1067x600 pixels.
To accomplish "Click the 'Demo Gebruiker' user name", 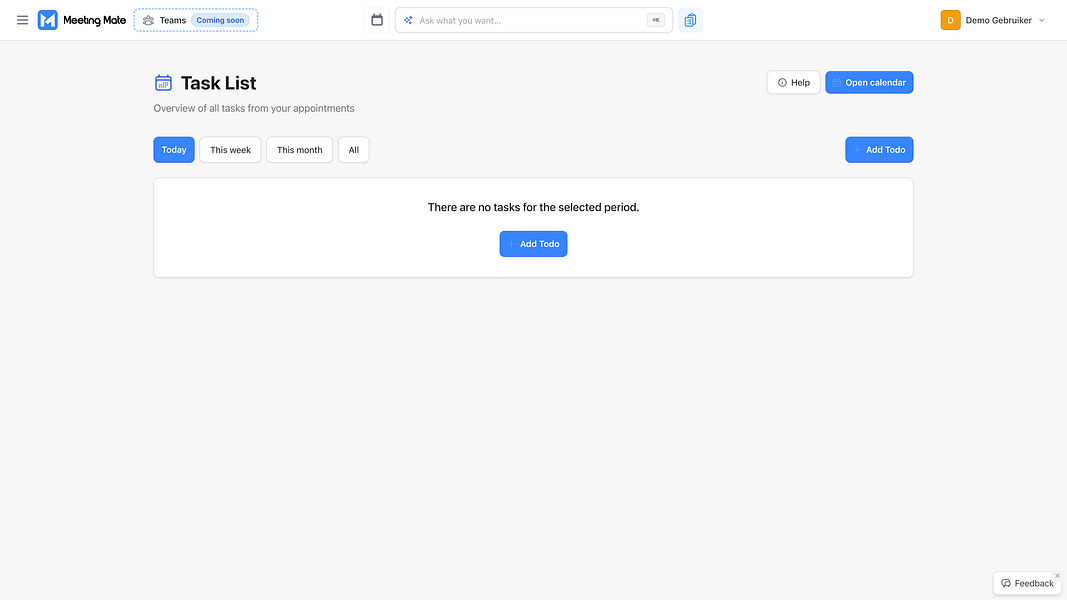I will click(x=998, y=20).
